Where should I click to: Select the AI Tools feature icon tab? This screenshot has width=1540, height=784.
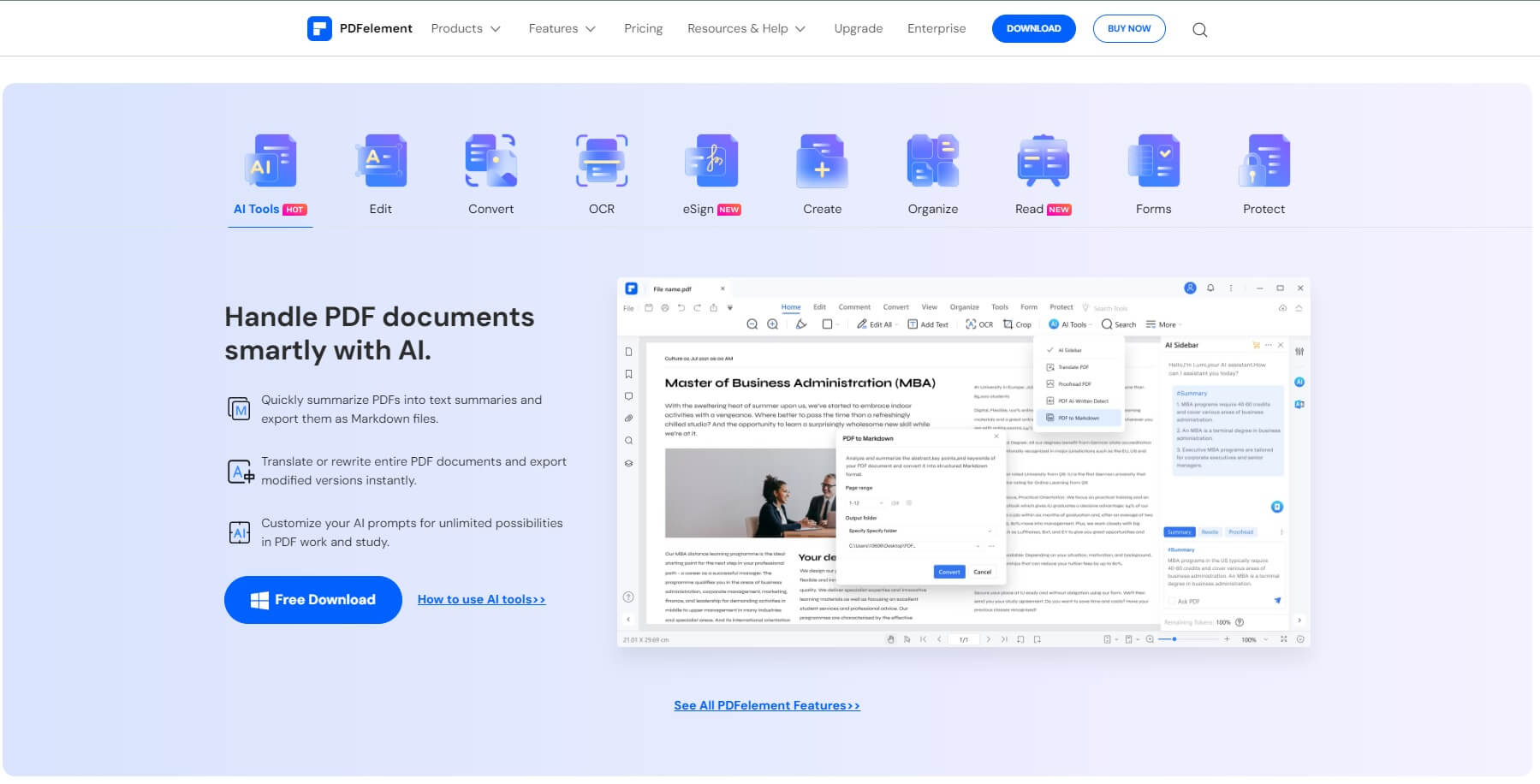(x=270, y=175)
